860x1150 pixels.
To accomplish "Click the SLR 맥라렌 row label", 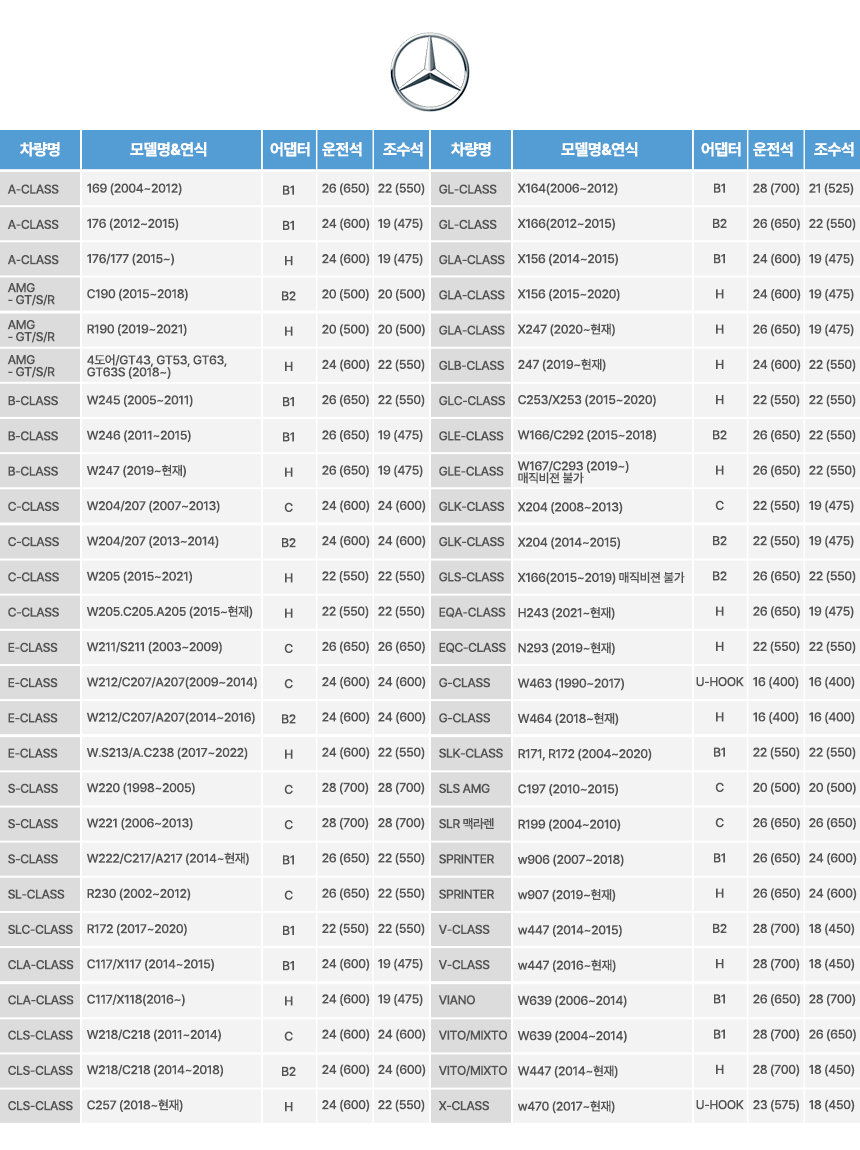I will pos(468,824).
